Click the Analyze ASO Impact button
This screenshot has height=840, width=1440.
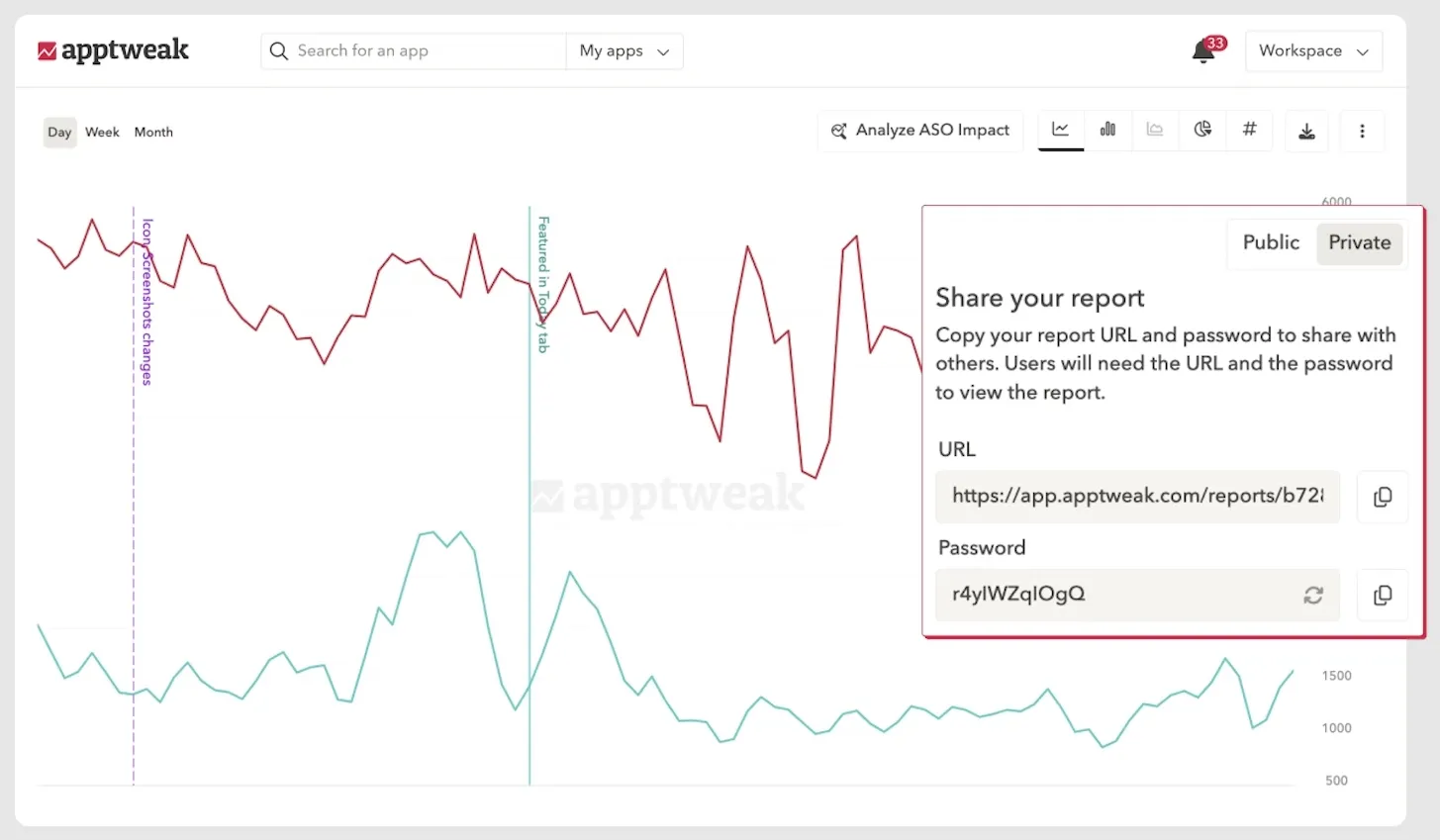coord(920,131)
